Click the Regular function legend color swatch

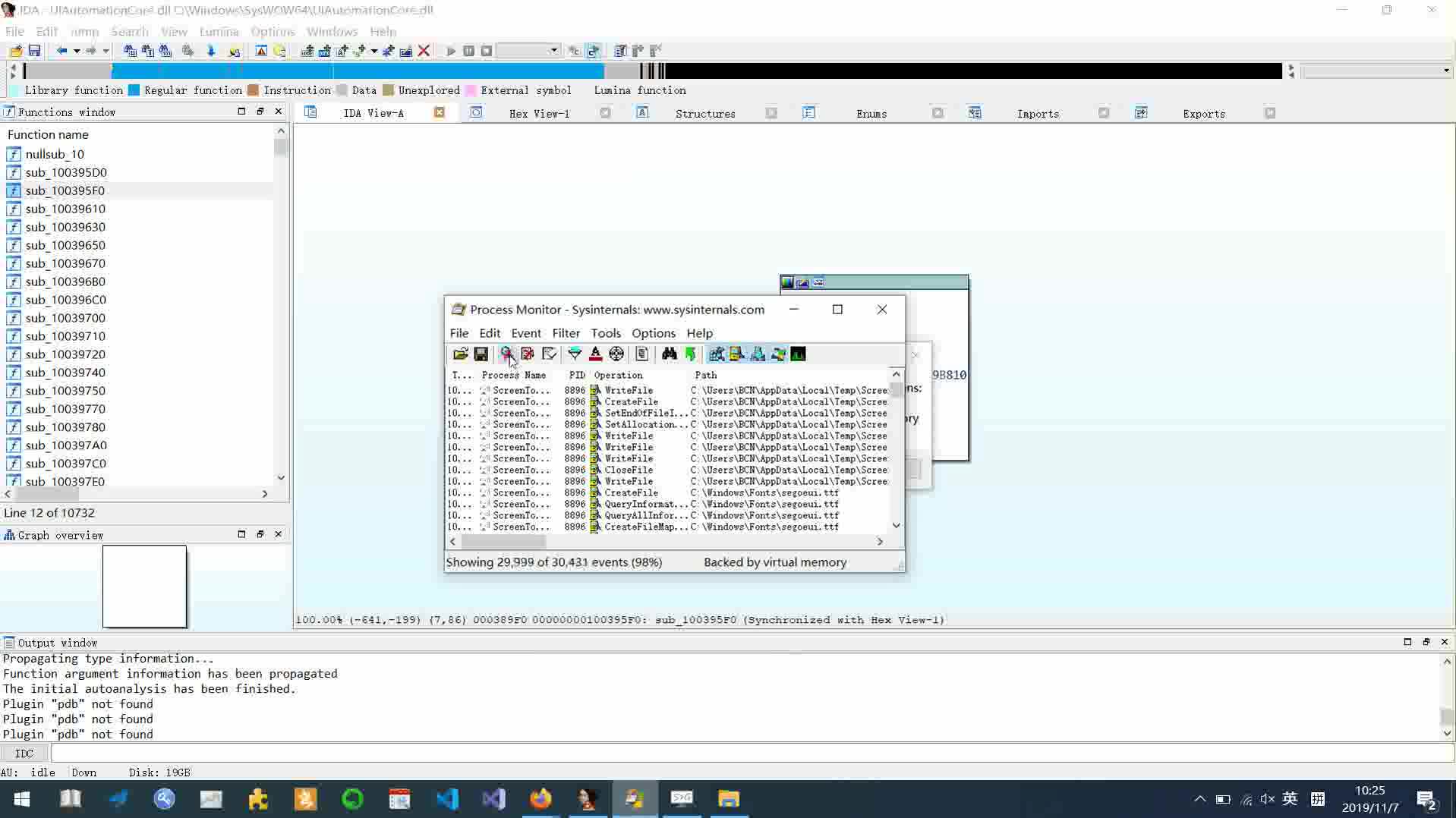(134, 90)
